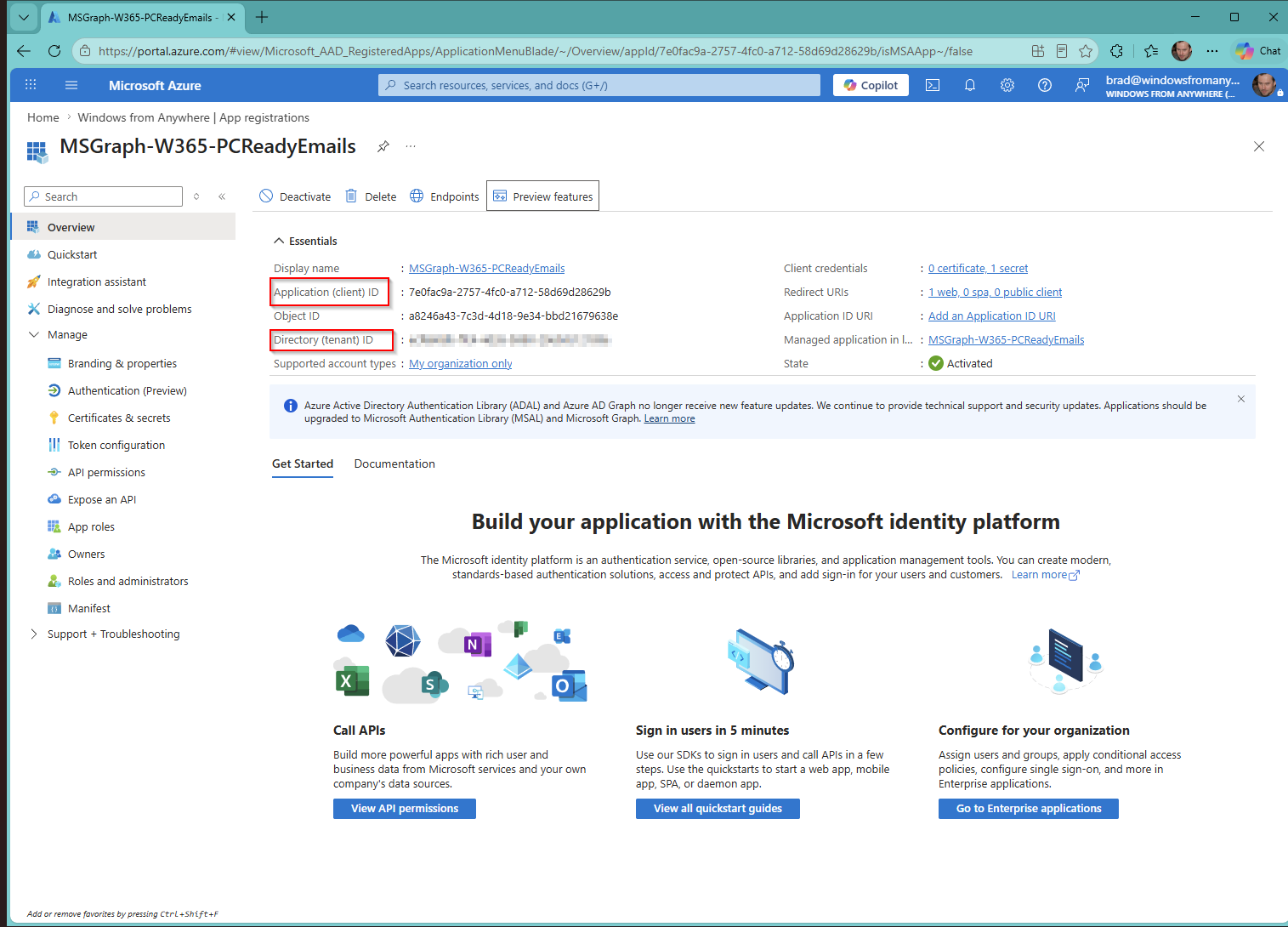Click the site info lock icon
Viewport: 1288px width, 927px height.
(x=85, y=51)
